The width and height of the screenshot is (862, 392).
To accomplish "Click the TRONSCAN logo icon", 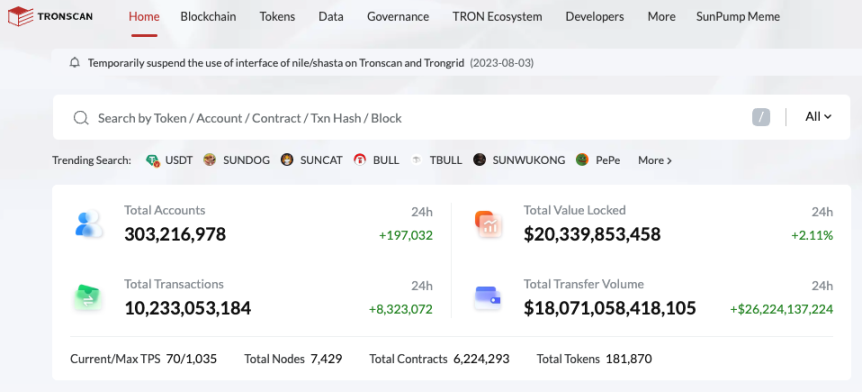I will (x=20, y=16).
